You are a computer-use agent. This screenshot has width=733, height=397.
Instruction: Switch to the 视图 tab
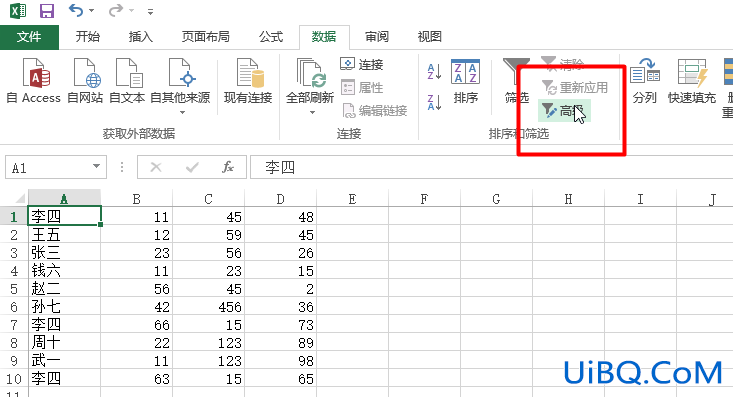(x=430, y=36)
